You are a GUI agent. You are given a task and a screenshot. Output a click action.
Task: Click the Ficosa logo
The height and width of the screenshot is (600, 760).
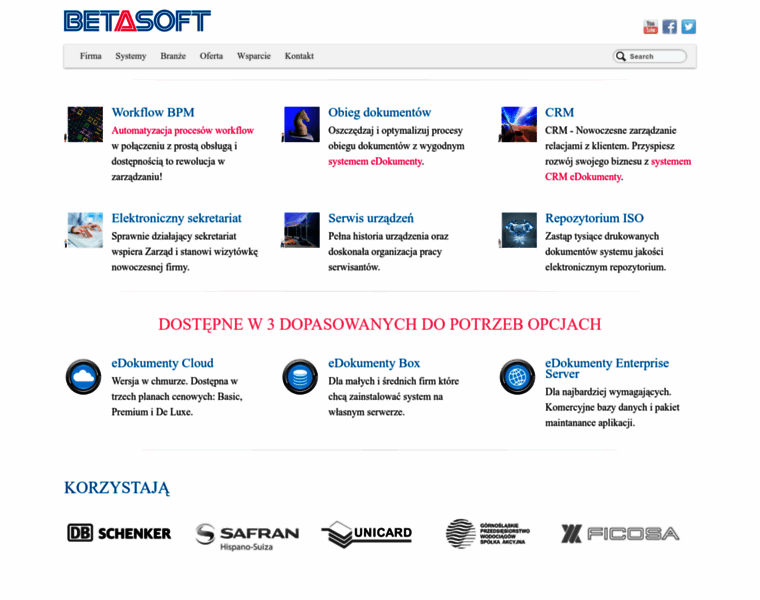[x=620, y=534]
